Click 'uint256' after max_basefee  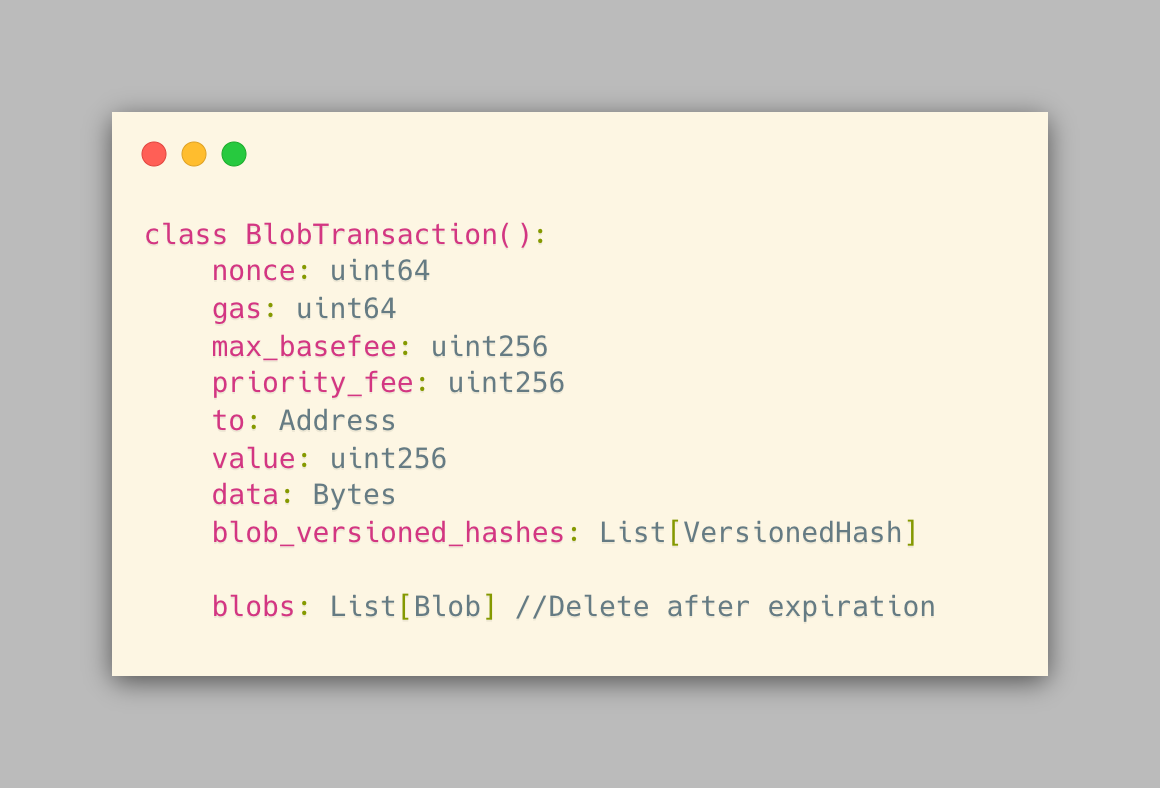click(489, 347)
